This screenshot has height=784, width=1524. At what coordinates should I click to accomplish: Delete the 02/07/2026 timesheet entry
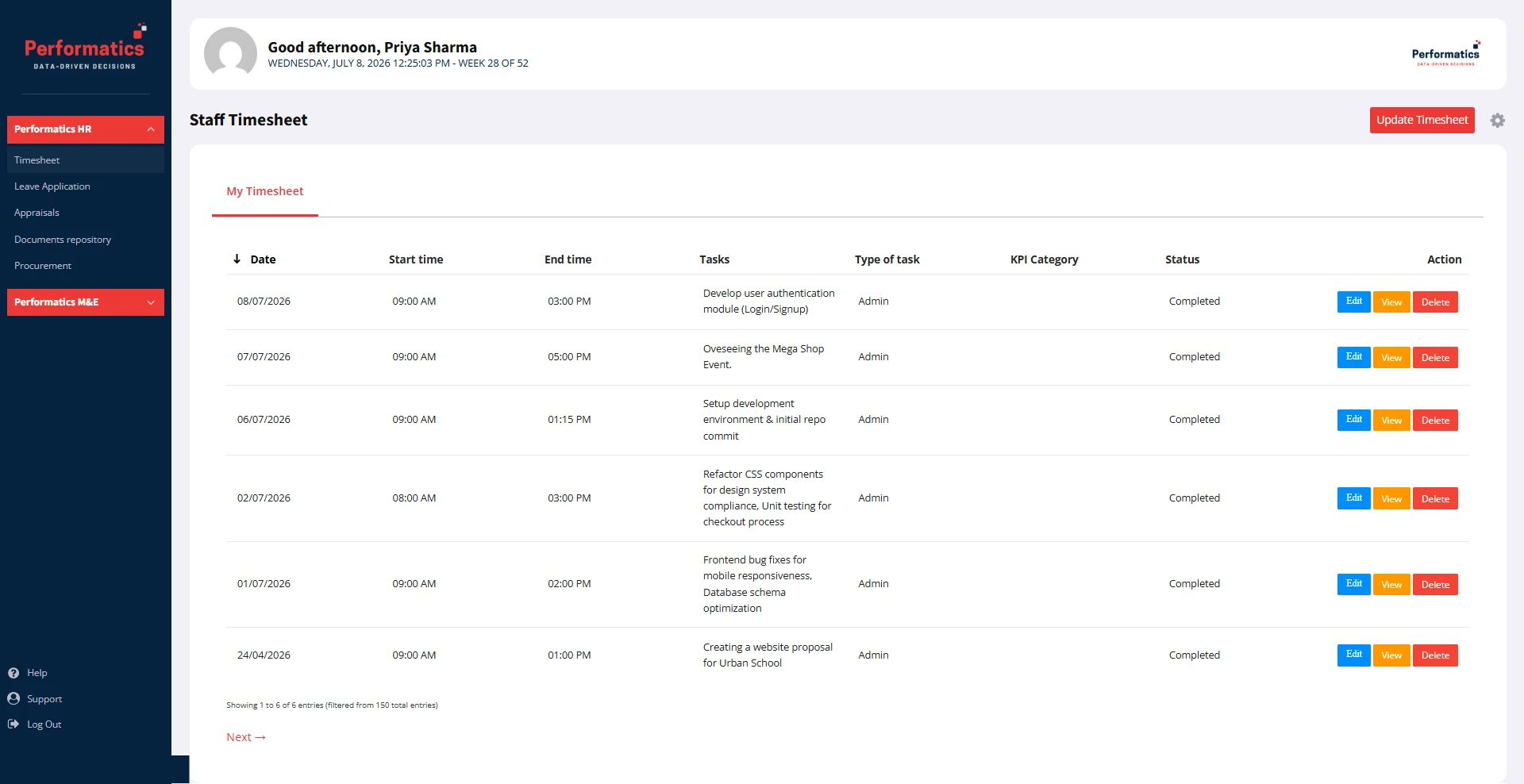[1435, 498]
